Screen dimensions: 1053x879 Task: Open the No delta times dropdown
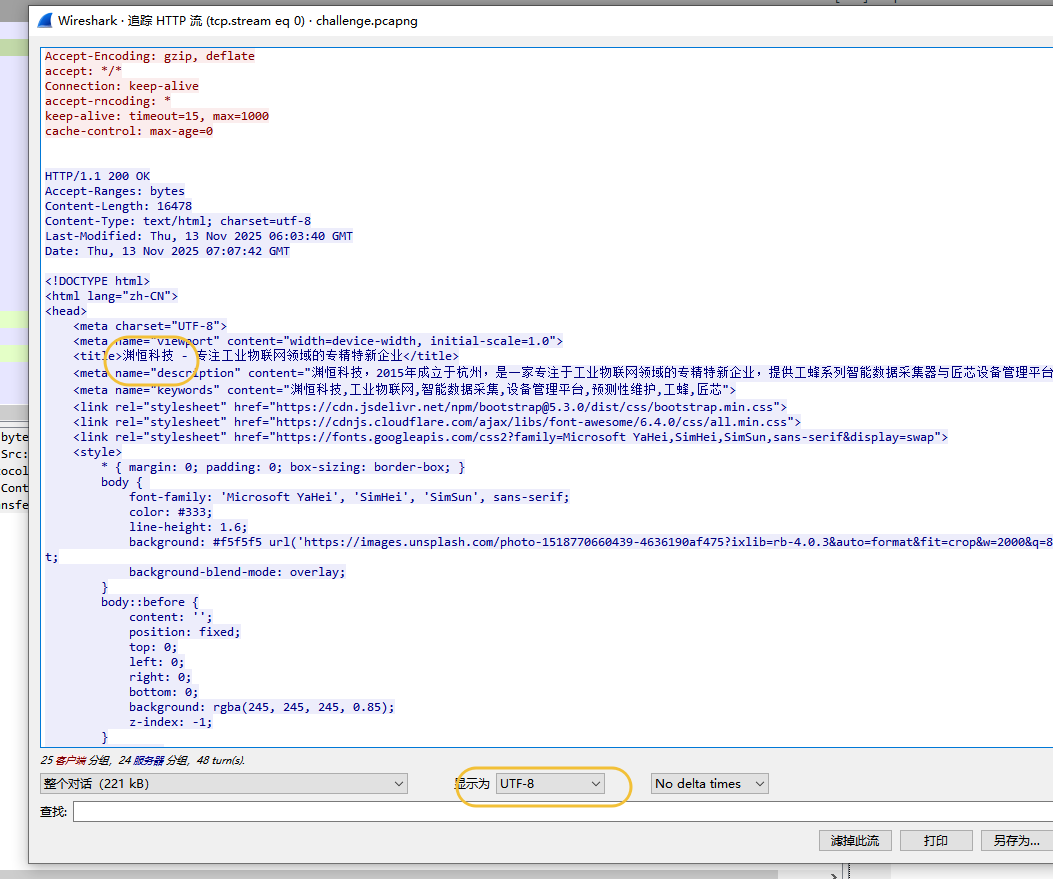(709, 784)
